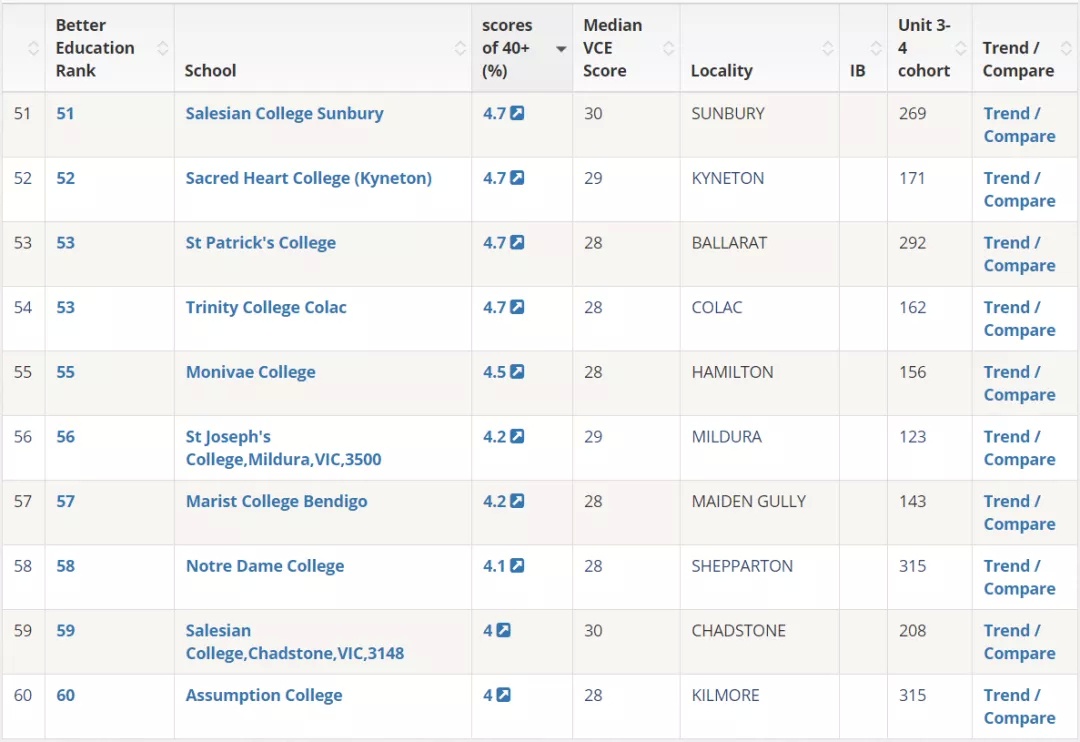1080x742 pixels.
Task: Click the cohort value 292 for St Patrick's College
Action: point(913,243)
